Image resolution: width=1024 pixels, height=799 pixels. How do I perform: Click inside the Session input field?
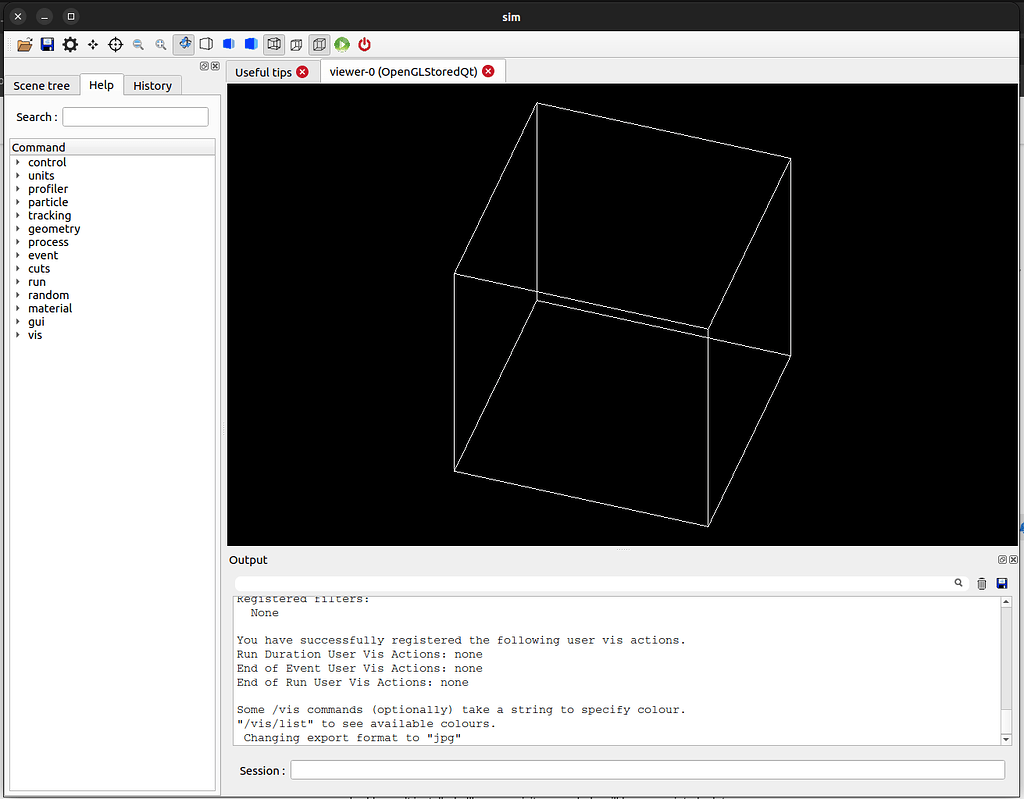[x=648, y=769]
